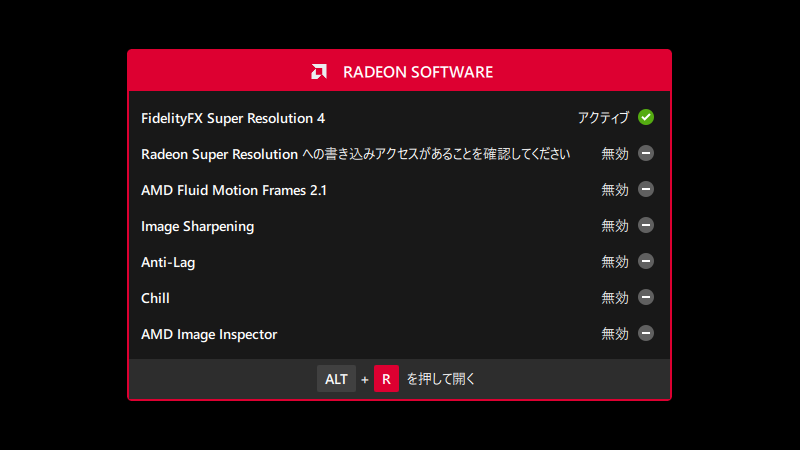Viewport: 800px width, 450px height.
Task: Click the disabled icon for Anti-Lag
Action: click(x=646, y=261)
